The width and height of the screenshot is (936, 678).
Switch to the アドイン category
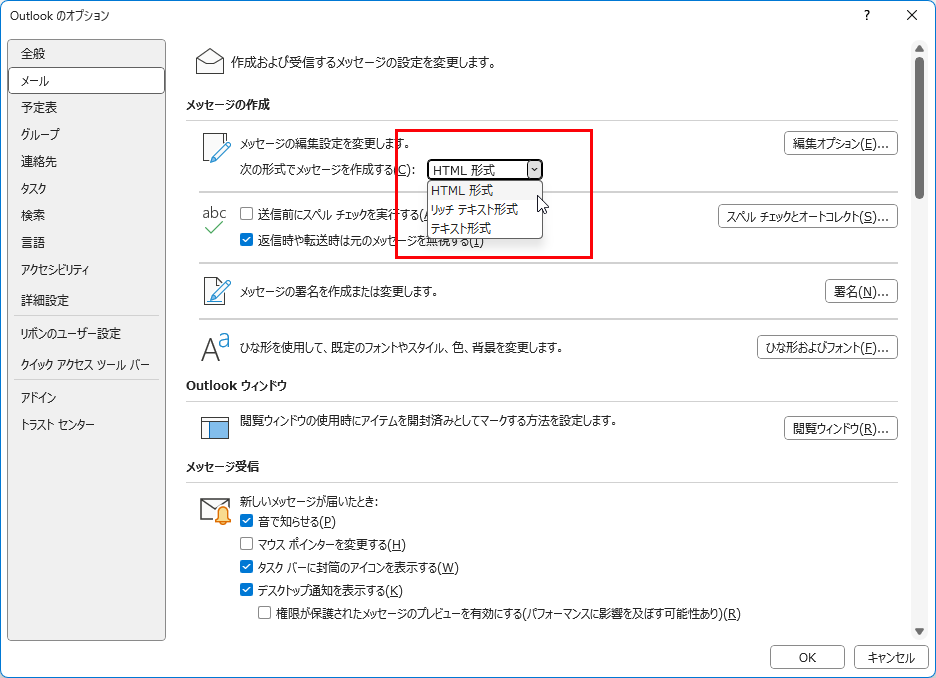[87, 397]
